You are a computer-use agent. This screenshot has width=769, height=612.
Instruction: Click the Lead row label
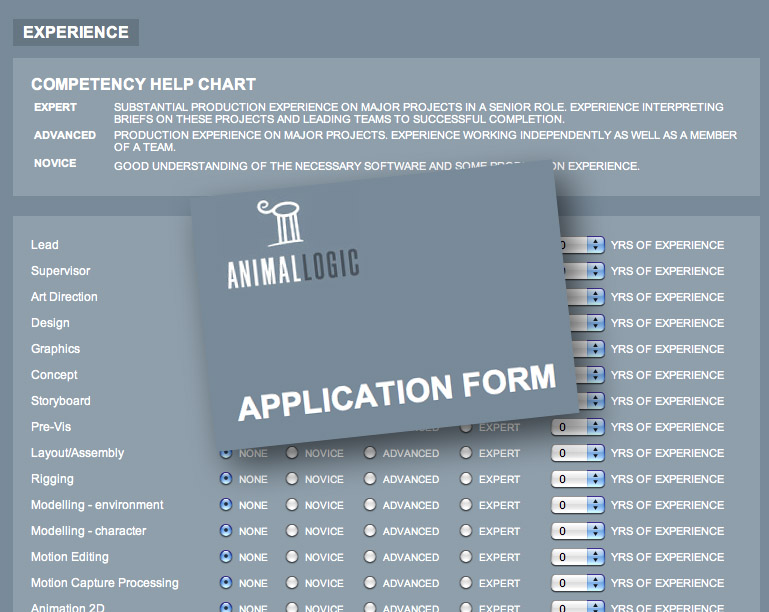[x=45, y=245]
